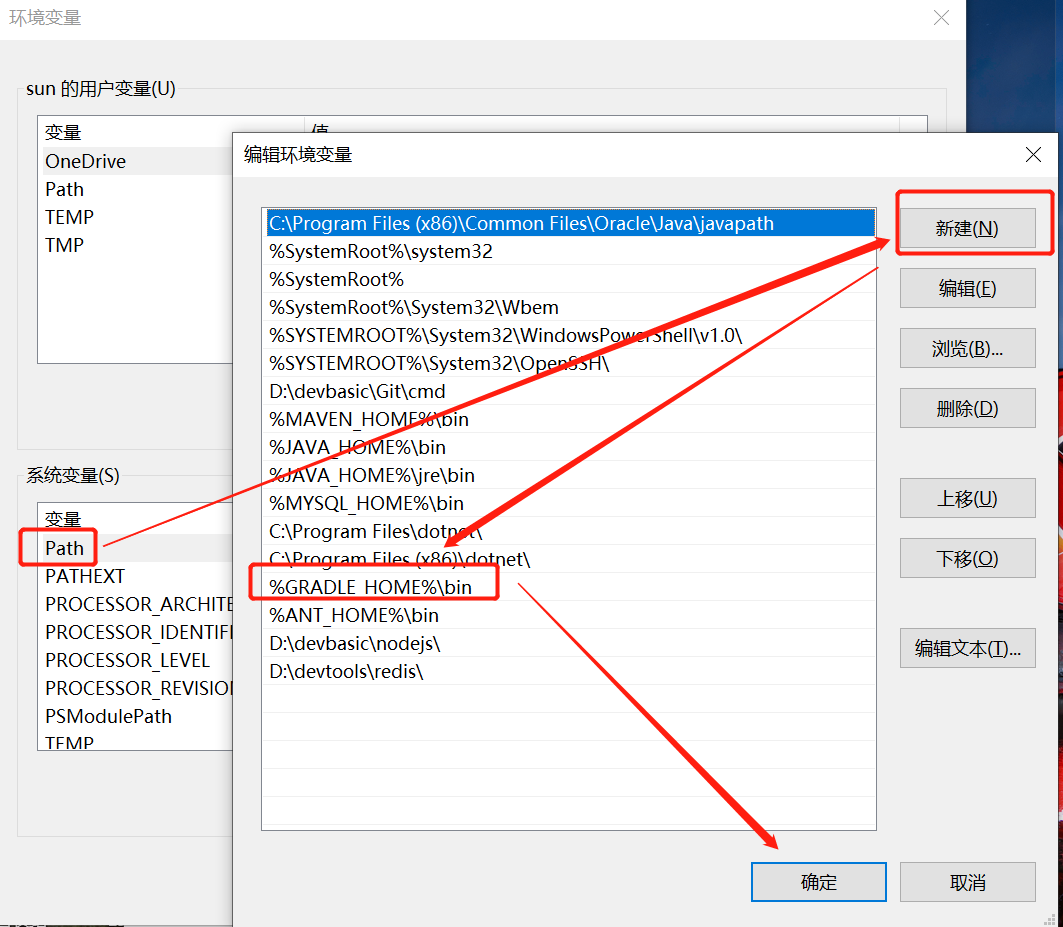Open 编辑文本(T)... text editor
Screen dimensions: 1063x927
[967, 648]
